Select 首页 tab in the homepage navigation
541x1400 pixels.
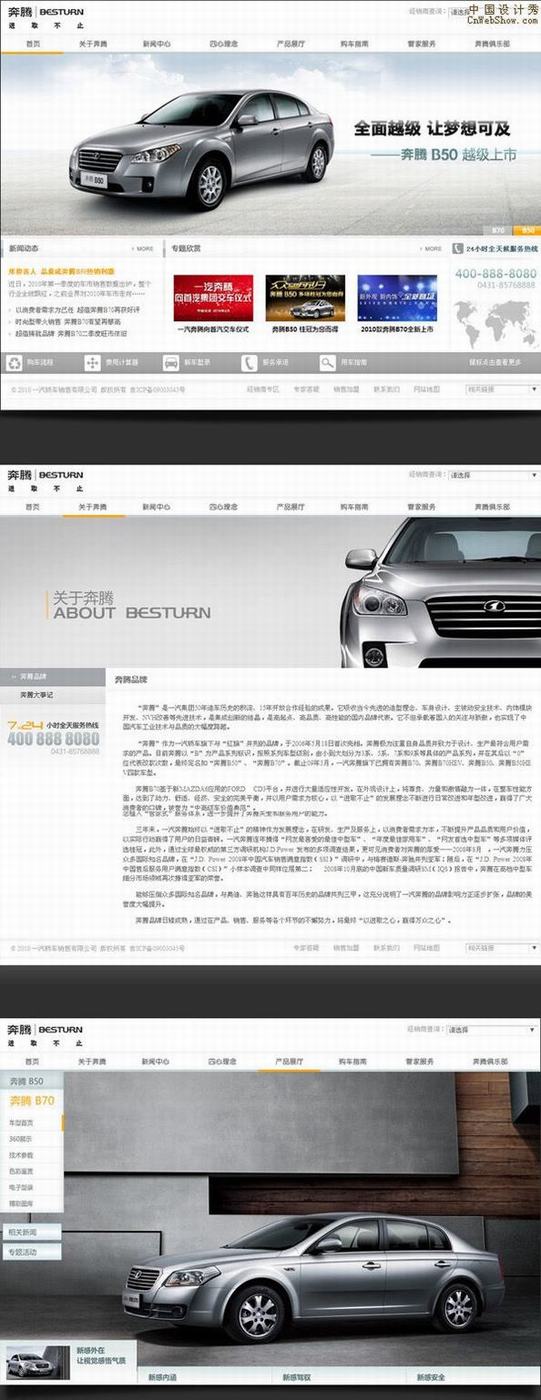(x=33, y=45)
